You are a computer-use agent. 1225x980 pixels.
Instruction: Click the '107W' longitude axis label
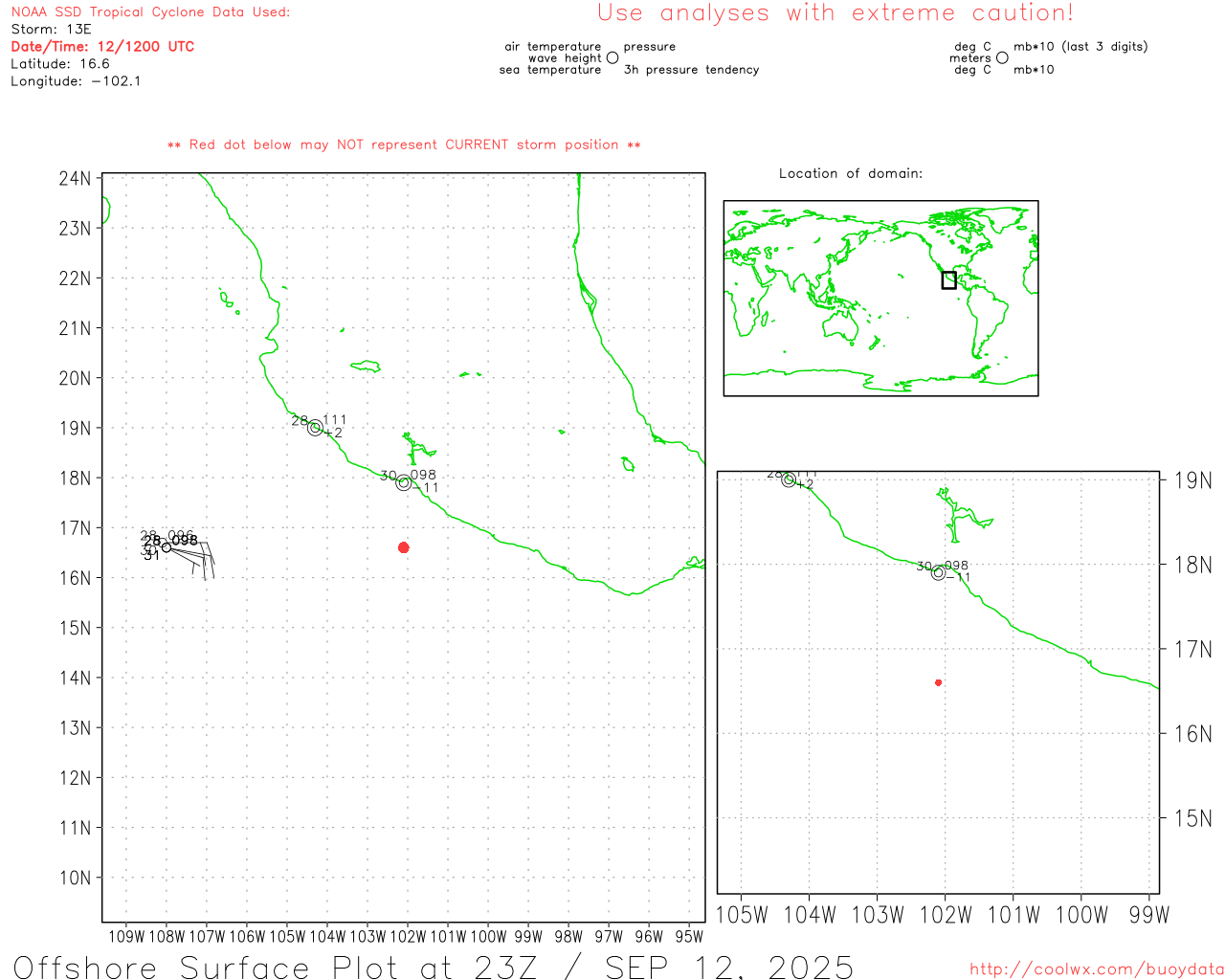coord(207,937)
